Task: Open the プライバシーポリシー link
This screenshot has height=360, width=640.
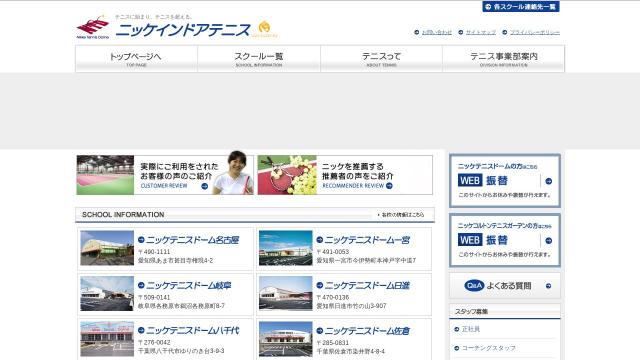Action: [x=535, y=32]
